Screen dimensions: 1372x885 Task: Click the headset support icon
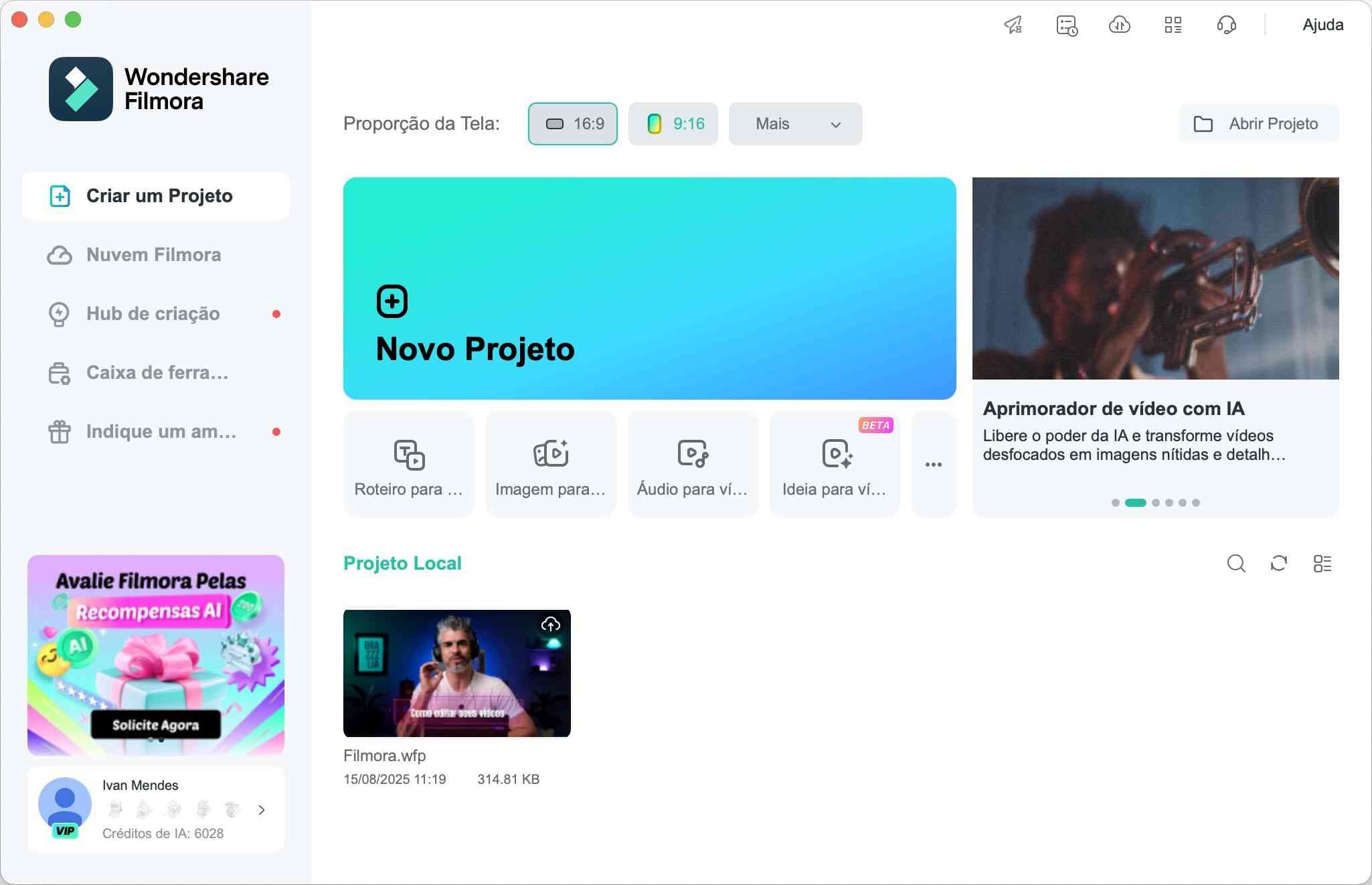(x=1226, y=25)
